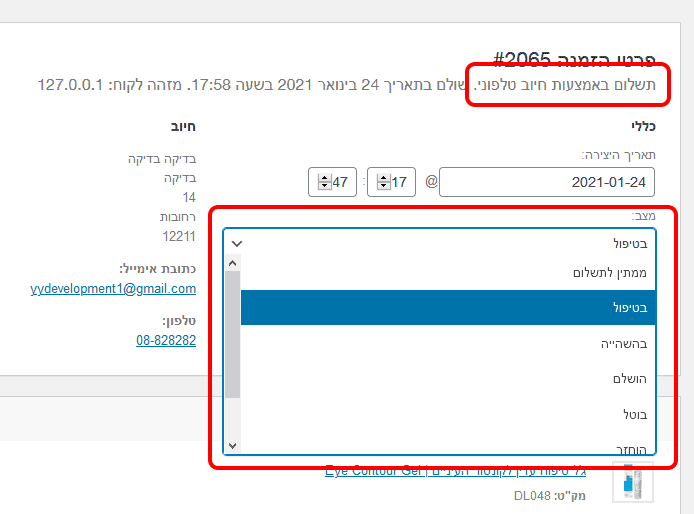The height and width of the screenshot is (514, 694).
Task: Click the postal code 12211
Action: click(179, 236)
